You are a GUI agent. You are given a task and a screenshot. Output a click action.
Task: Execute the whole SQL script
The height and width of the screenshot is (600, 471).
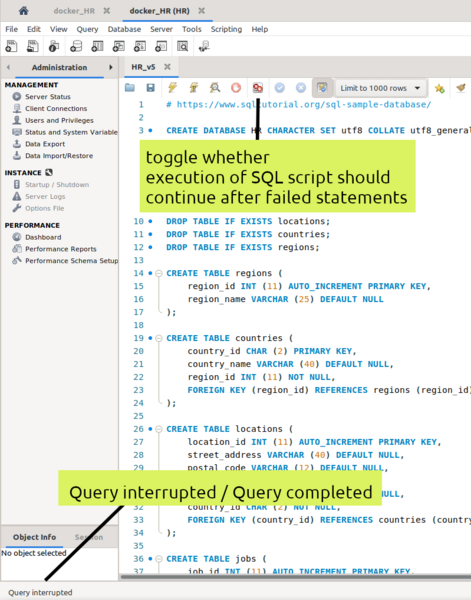coord(173,88)
